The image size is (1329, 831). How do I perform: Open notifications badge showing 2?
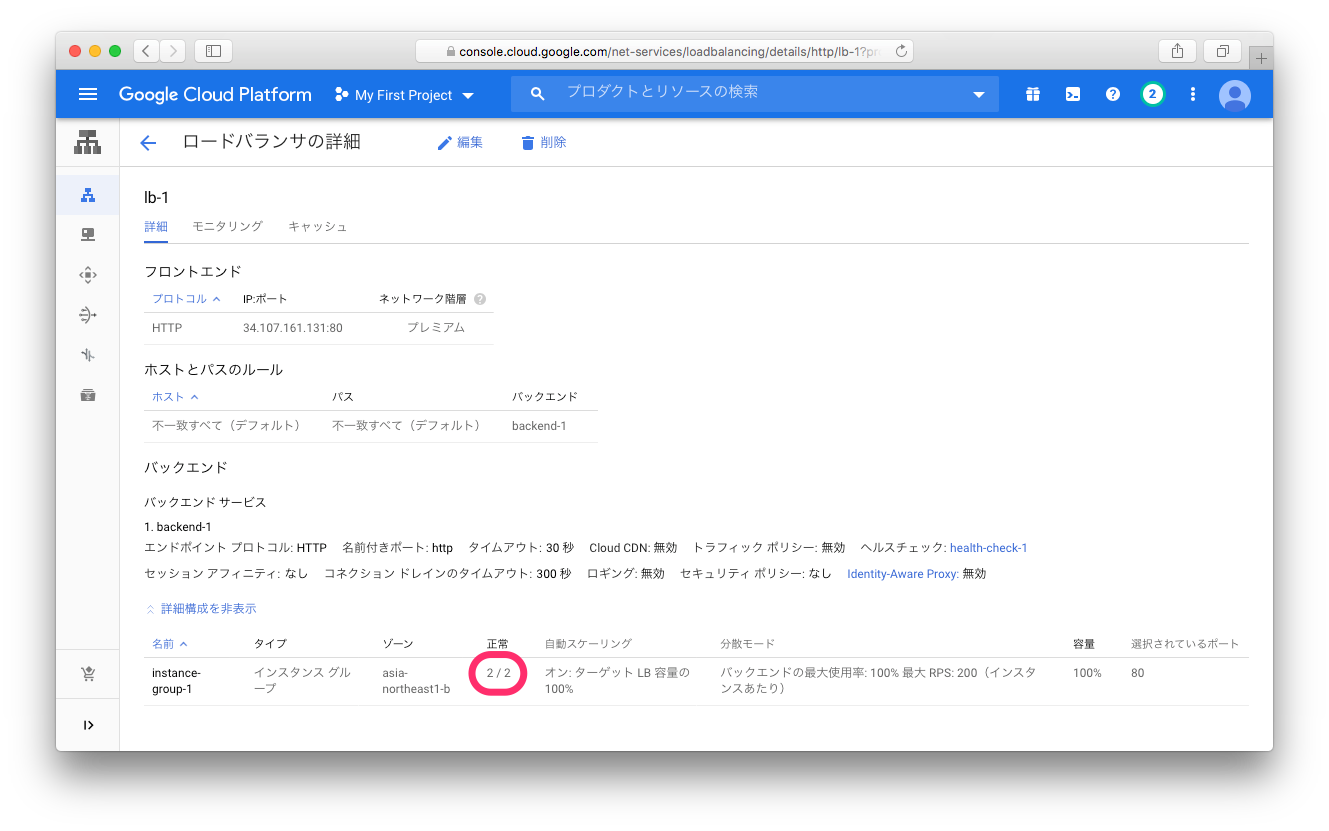pyautogui.click(x=1152, y=94)
